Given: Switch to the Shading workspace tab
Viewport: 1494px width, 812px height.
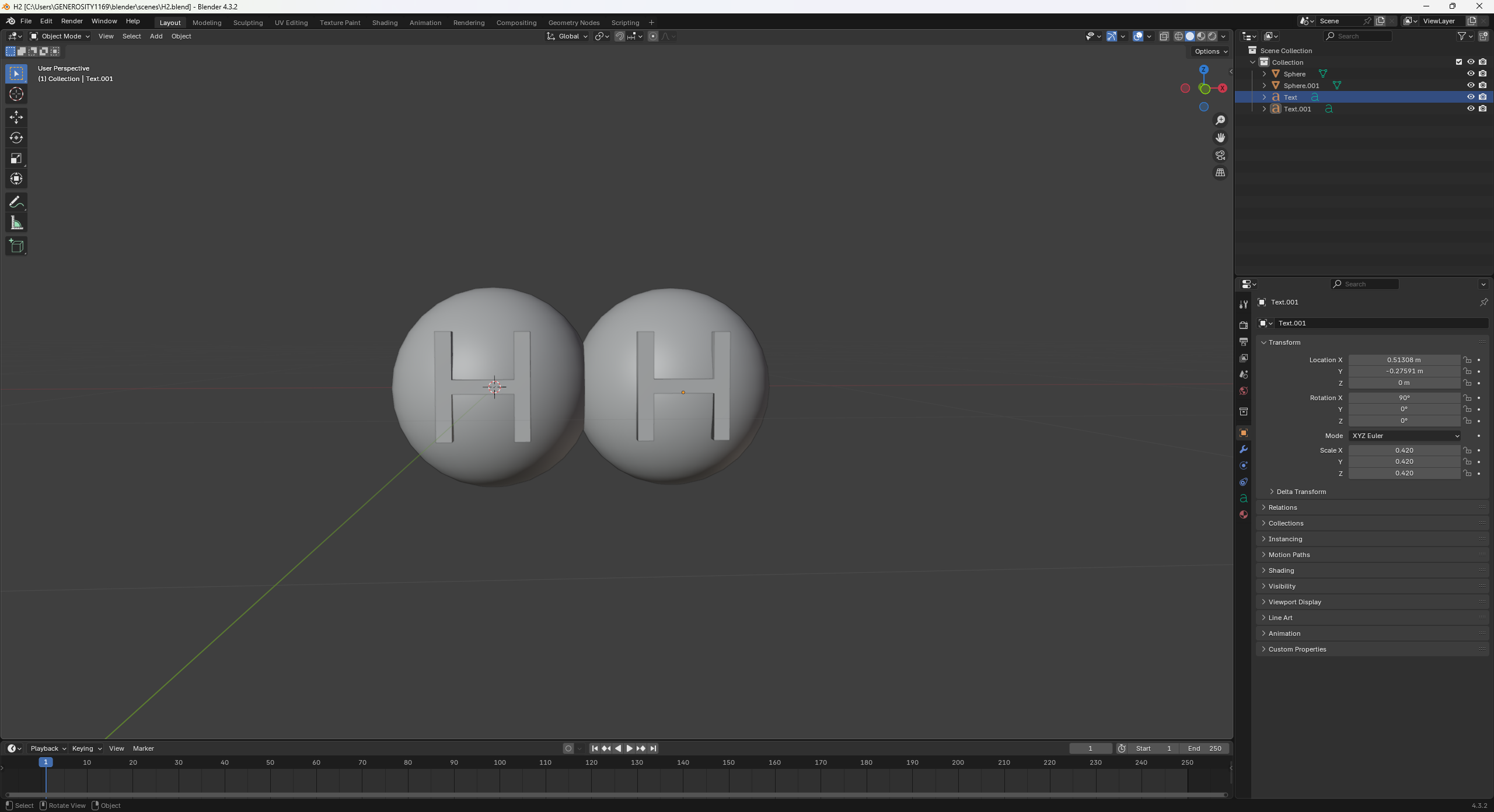Looking at the screenshot, I should click(385, 23).
